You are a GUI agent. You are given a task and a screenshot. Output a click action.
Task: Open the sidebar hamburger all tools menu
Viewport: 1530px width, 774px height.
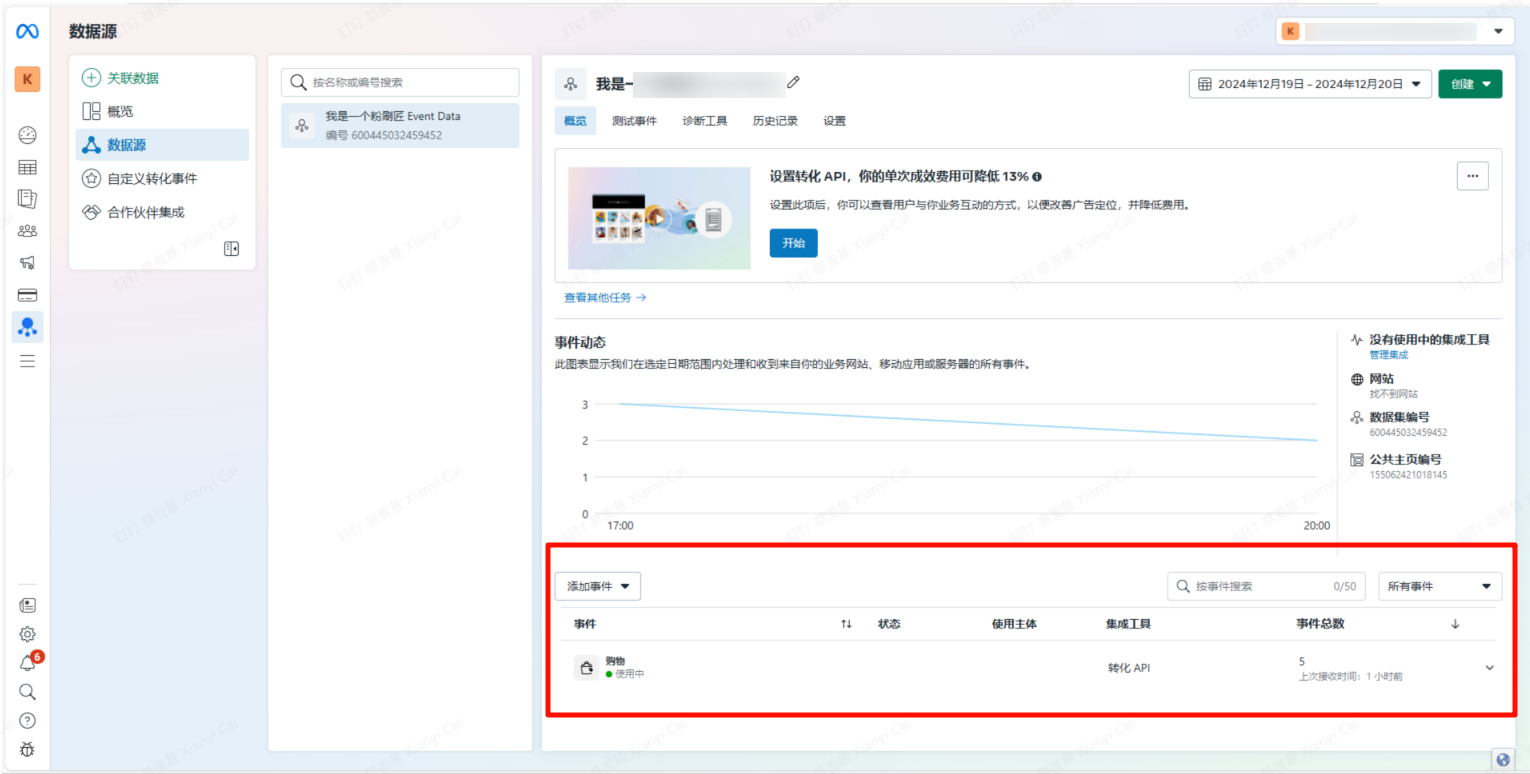pyautogui.click(x=28, y=361)
